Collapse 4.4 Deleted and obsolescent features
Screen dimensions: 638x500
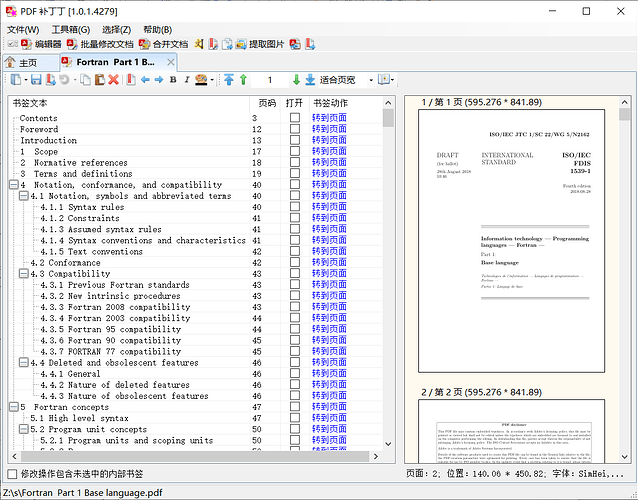[24, 362]
